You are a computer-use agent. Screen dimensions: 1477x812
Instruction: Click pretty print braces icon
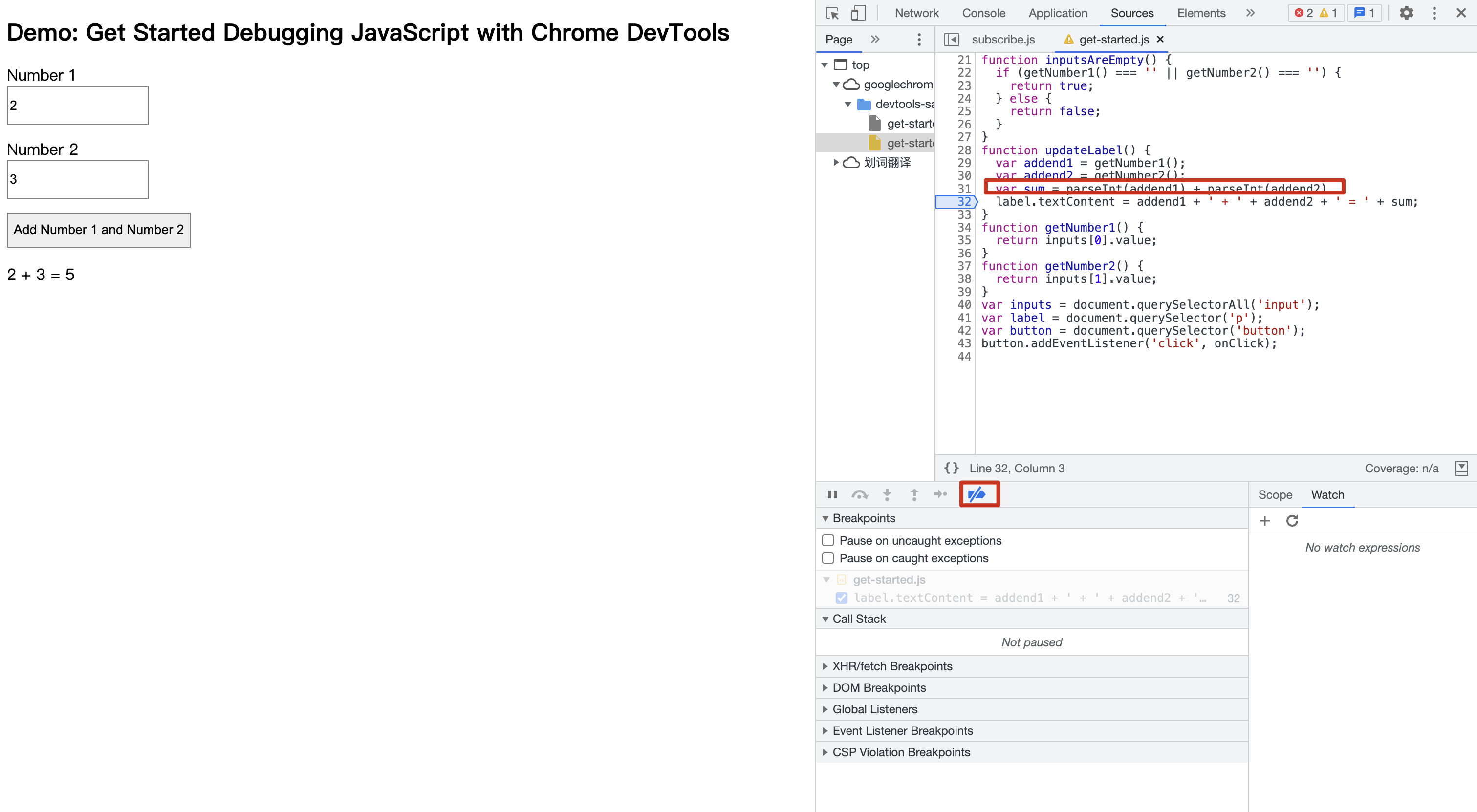(951, 468)
